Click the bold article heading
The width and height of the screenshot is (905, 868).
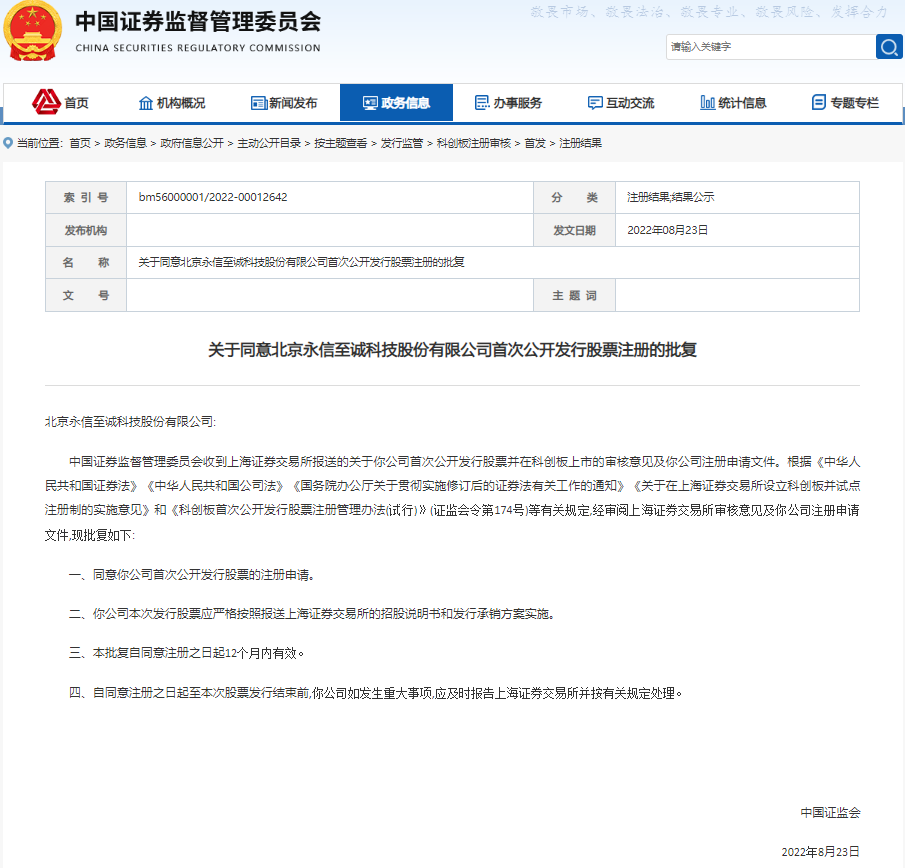tap(452, 350)
